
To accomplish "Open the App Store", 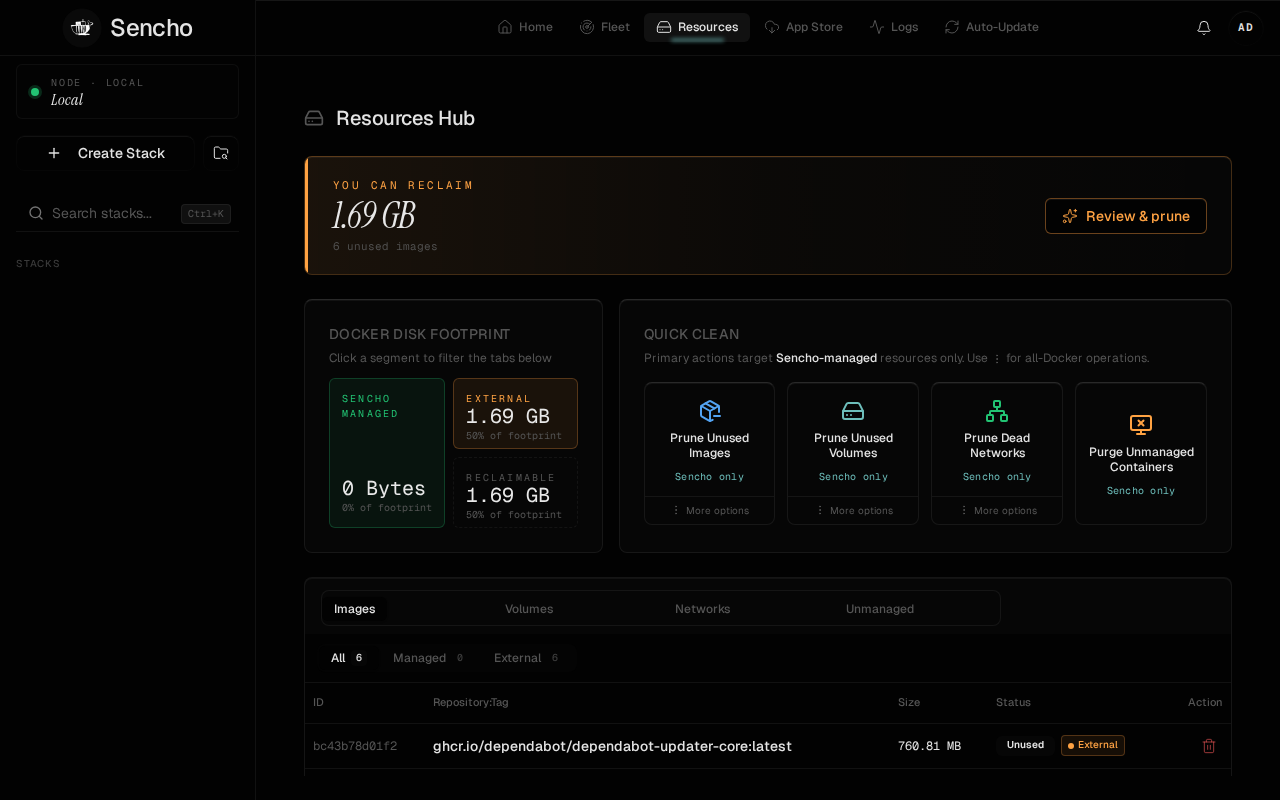I will [x=803, y=27].
